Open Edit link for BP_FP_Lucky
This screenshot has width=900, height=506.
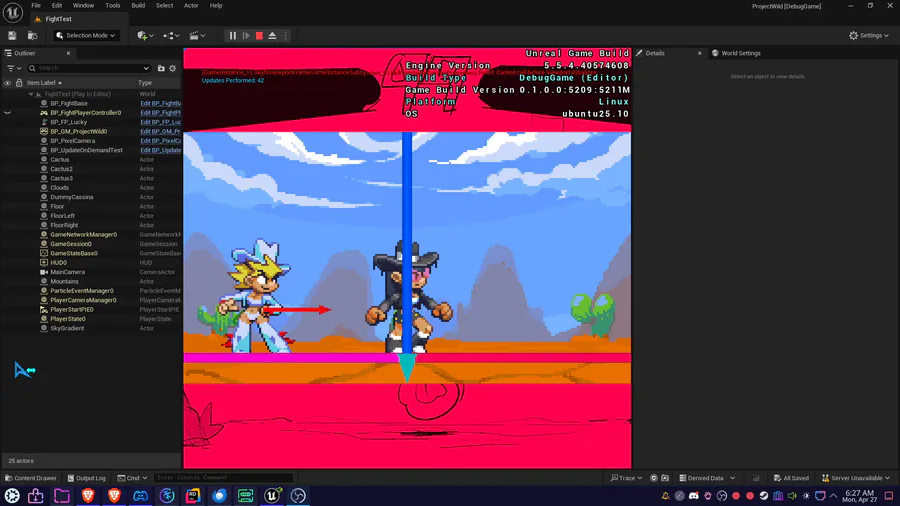pos(160,122)
